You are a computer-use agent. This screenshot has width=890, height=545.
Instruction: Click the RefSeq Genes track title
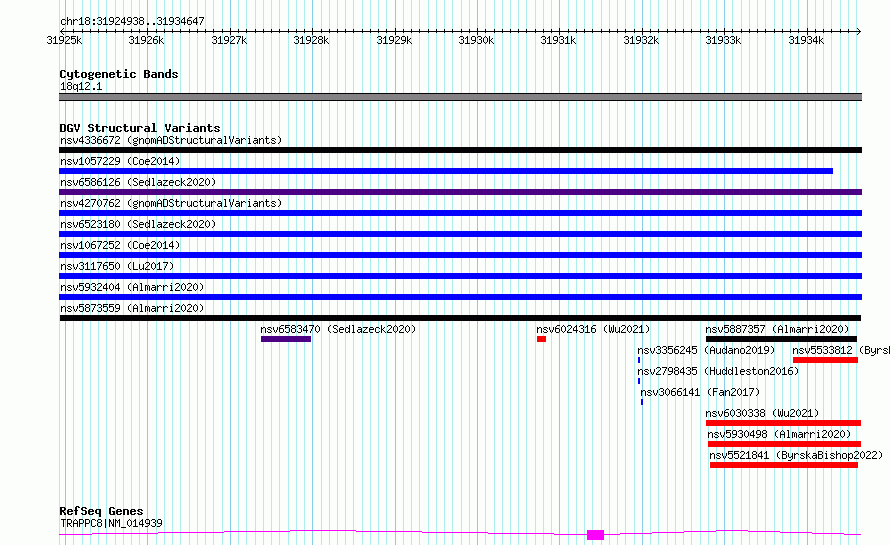click(101, 511)
